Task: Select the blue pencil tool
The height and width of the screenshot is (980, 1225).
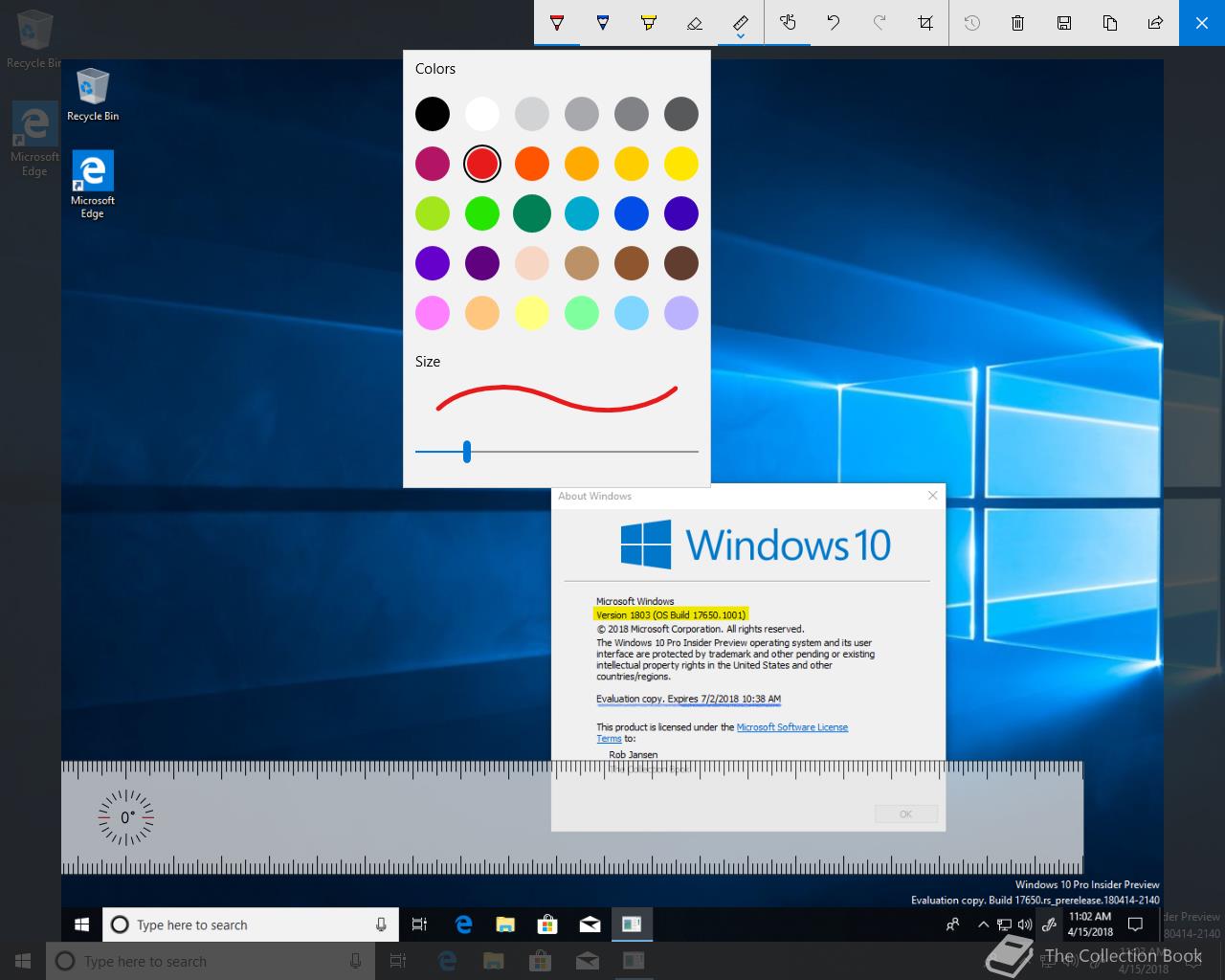Action: [603, 23]
